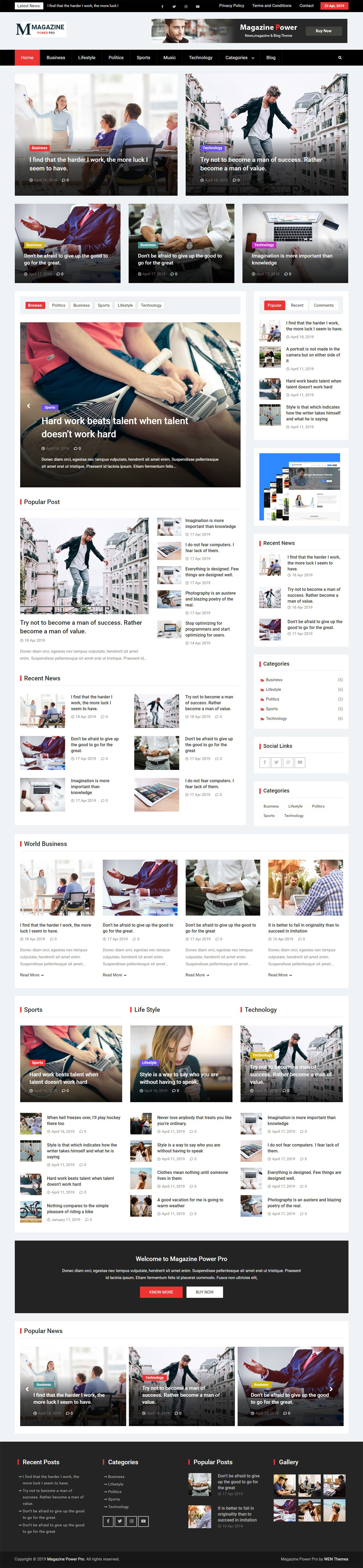Open 'When hell freezes over' sports post

(83, 1121)
